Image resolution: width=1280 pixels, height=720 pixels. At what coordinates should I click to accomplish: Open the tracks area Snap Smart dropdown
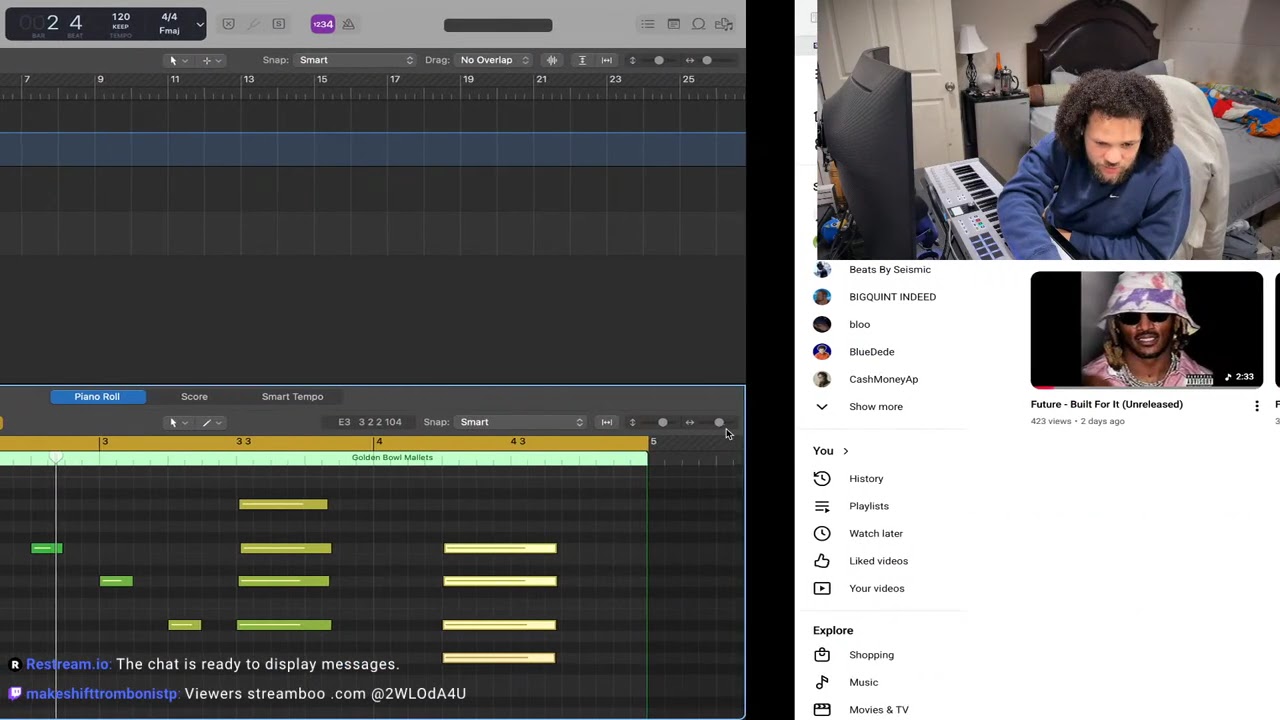[355, 60]
